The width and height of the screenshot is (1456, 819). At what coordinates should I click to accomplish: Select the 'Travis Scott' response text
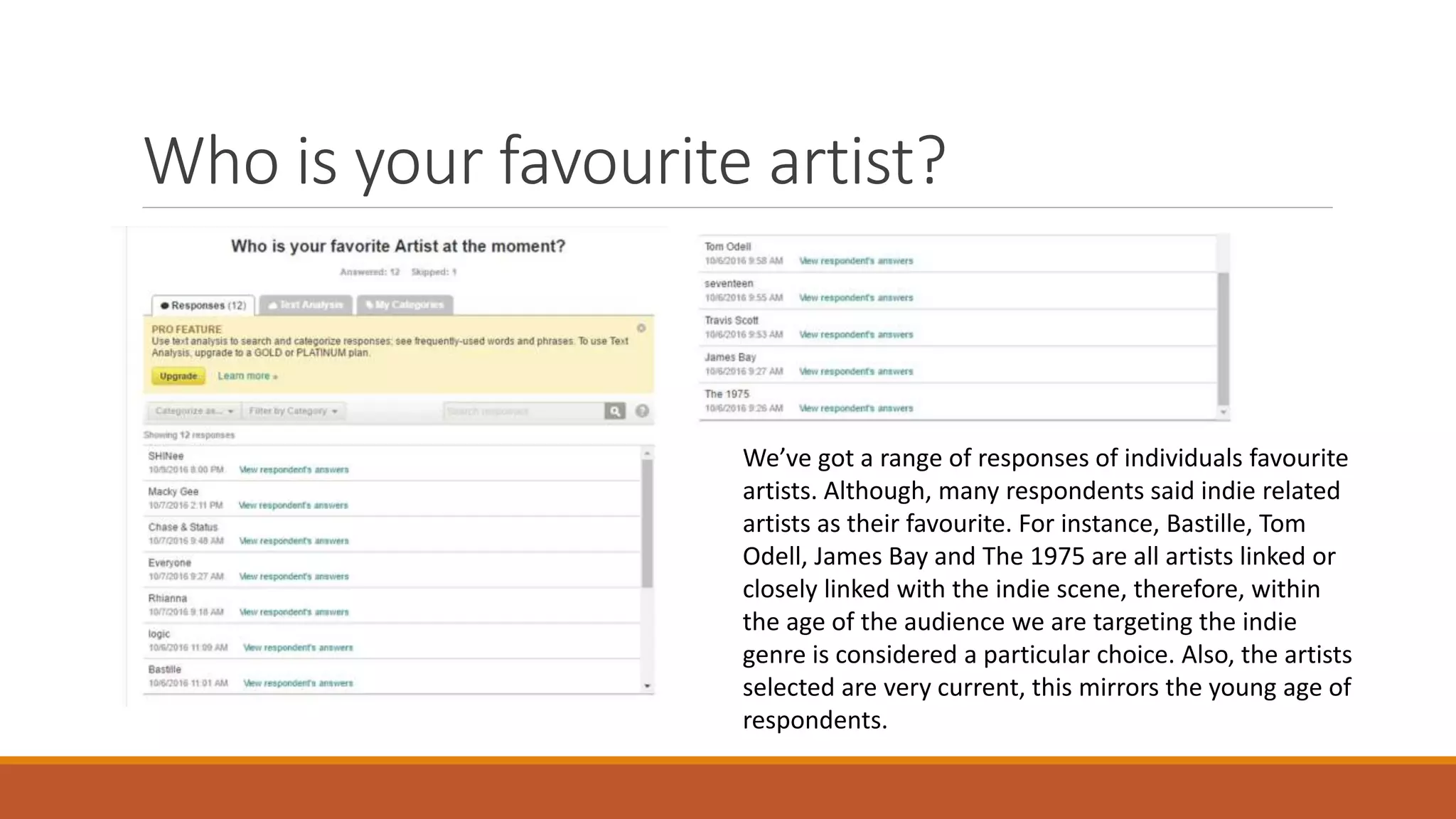point(732,321)
